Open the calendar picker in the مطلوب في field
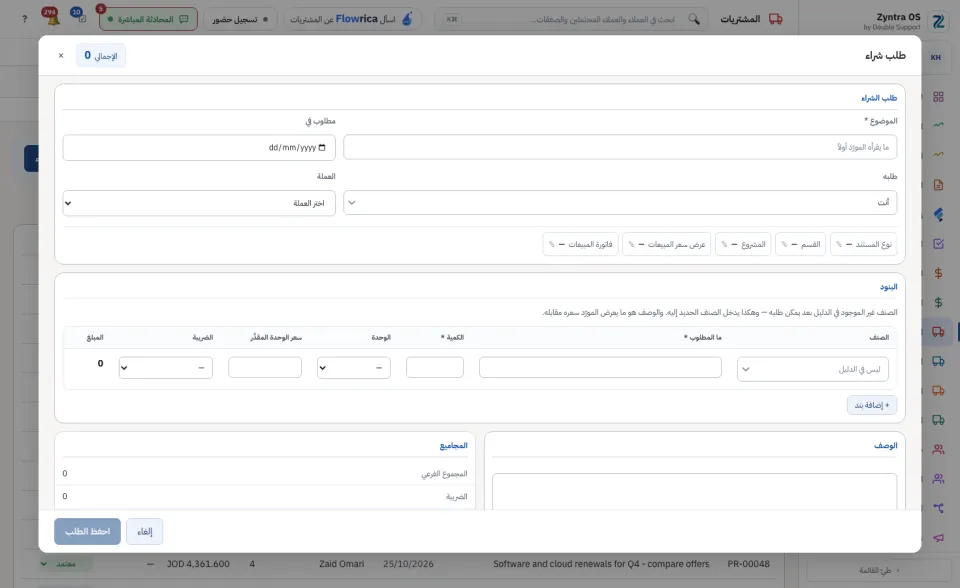 [x=322, y=148]
